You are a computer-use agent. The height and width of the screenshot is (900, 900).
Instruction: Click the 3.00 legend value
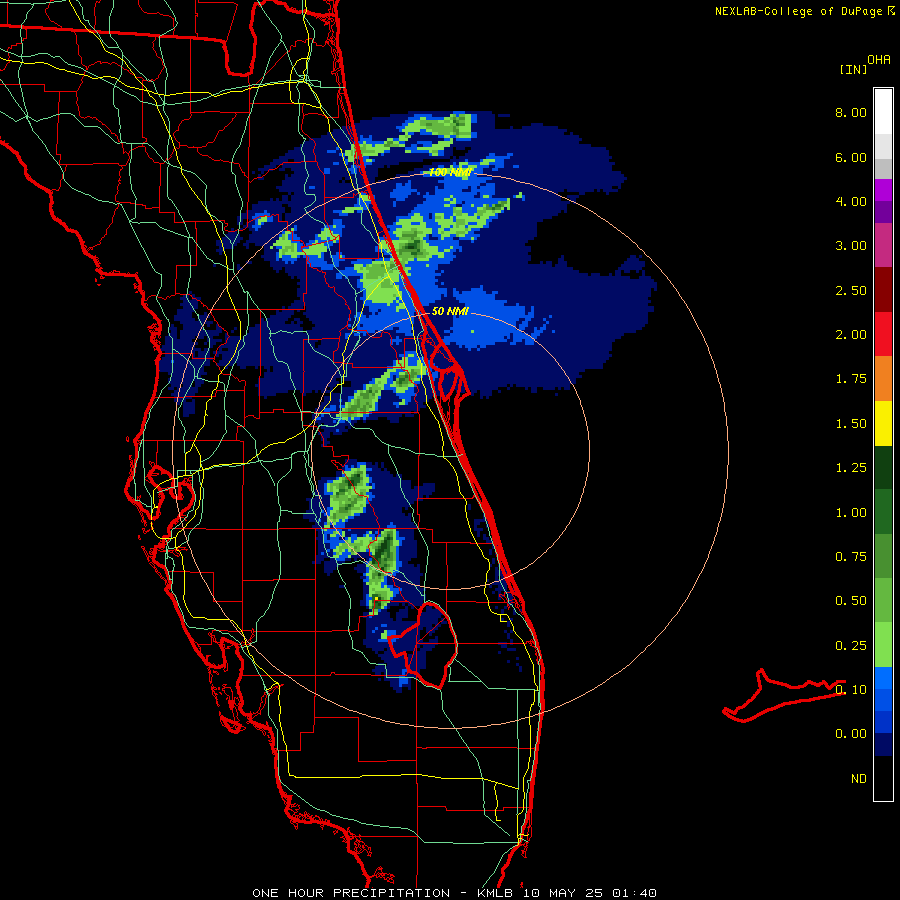851,246
